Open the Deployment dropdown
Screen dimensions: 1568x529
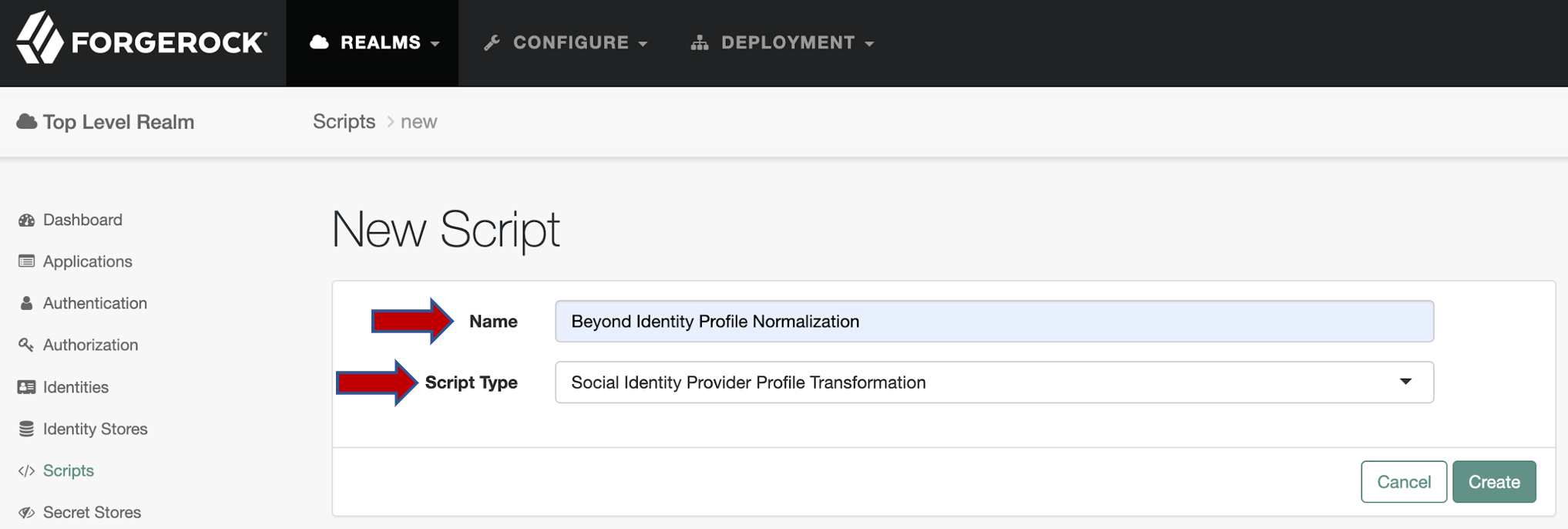pos(782,42)
